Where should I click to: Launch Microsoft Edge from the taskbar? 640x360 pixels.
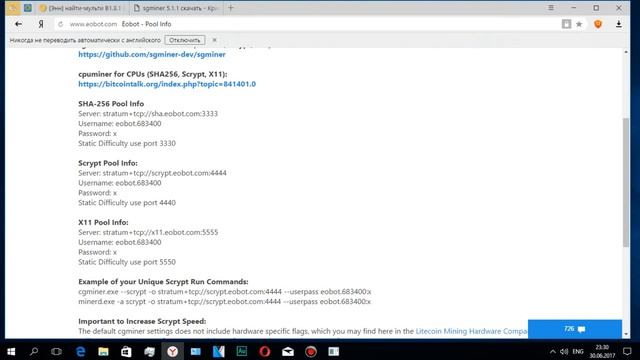(80, 351)
